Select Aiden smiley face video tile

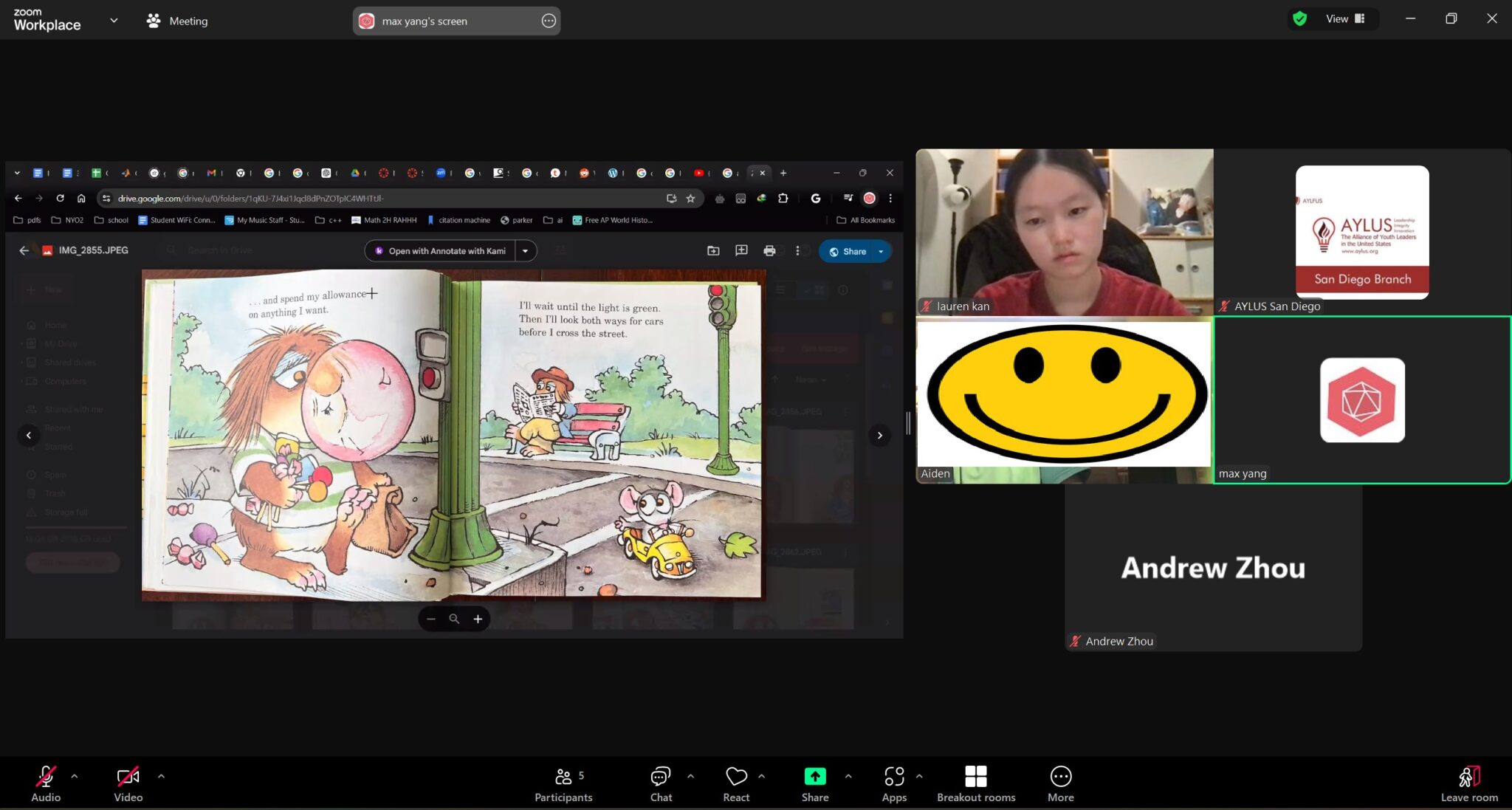click(1064, 400)
